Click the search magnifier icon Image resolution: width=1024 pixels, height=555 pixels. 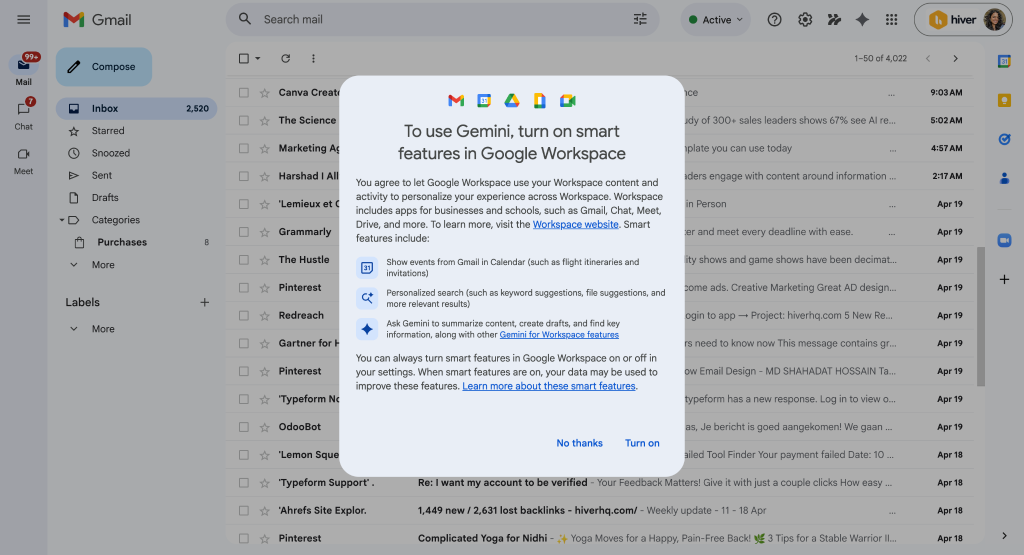(245, 19)
